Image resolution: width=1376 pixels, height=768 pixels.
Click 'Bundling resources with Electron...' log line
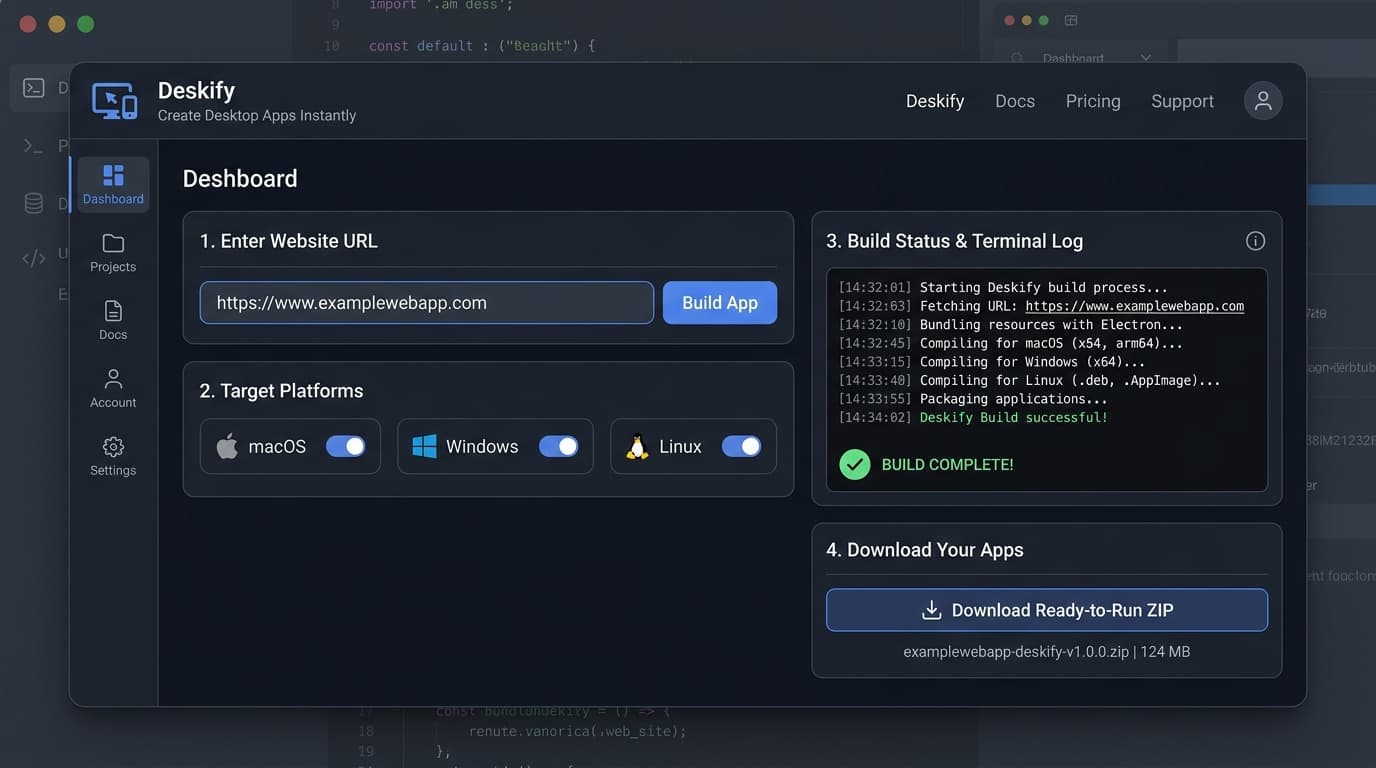tap(1052, 324)
